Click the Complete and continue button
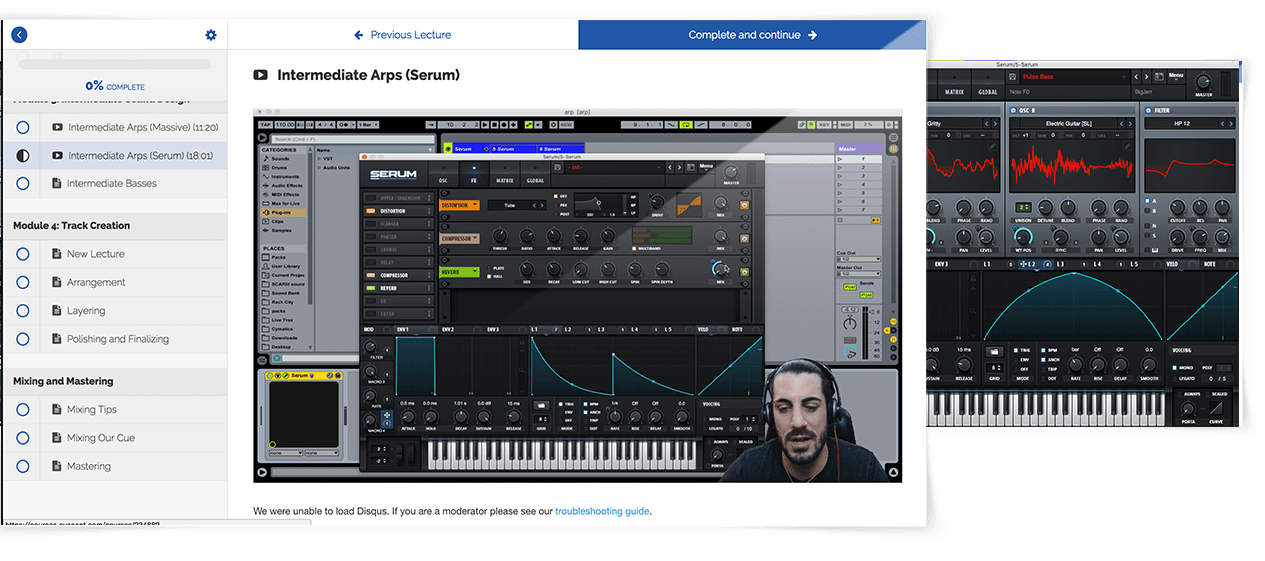The height and width of the screenshot is (561, 1265). click(752, 35)
